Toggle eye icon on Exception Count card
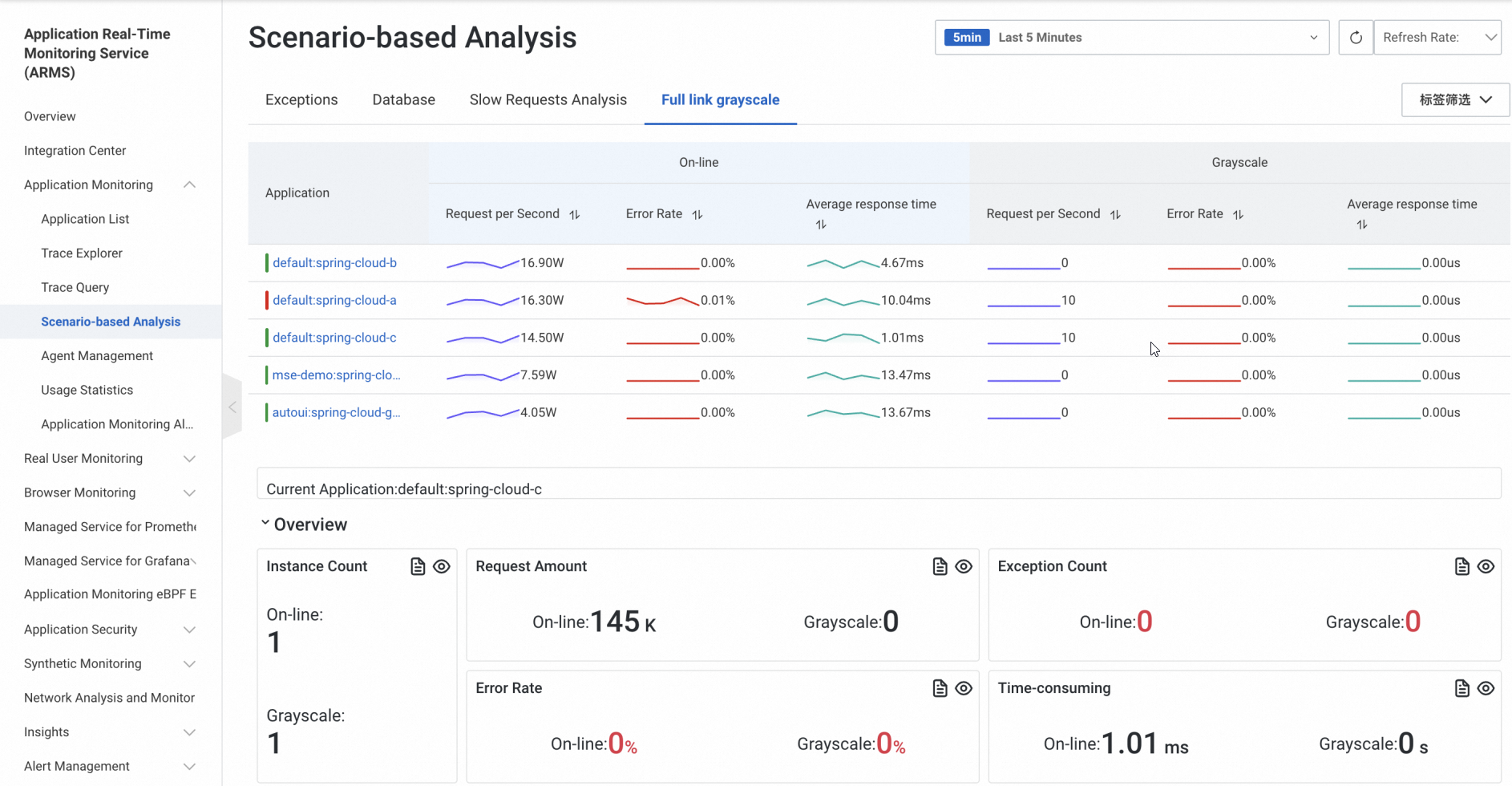 coord(1486,566)
